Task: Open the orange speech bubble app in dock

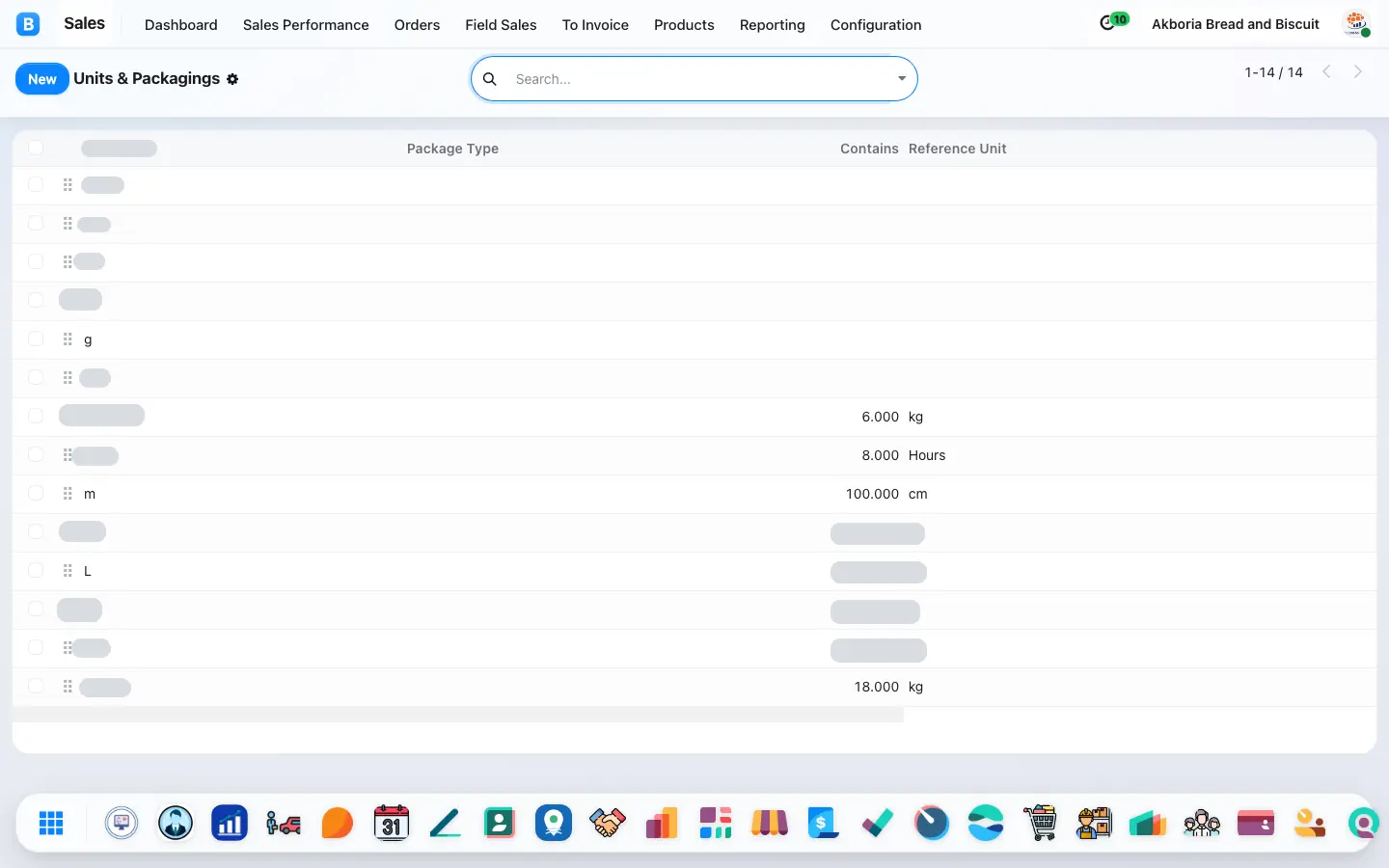Action: pos(338,823)
